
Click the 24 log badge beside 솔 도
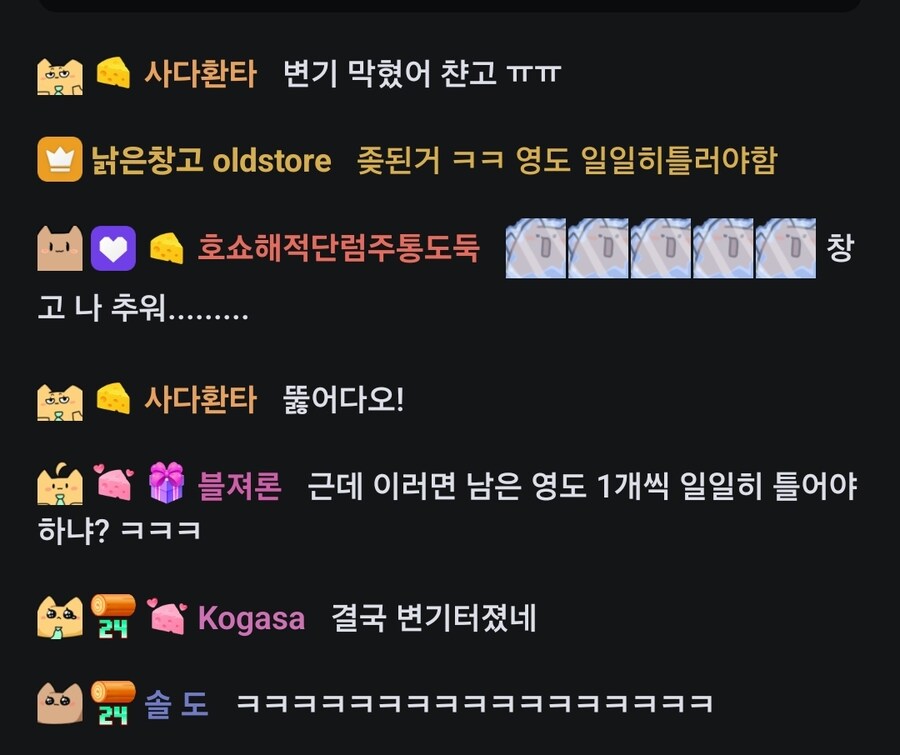tap(113, 702)
